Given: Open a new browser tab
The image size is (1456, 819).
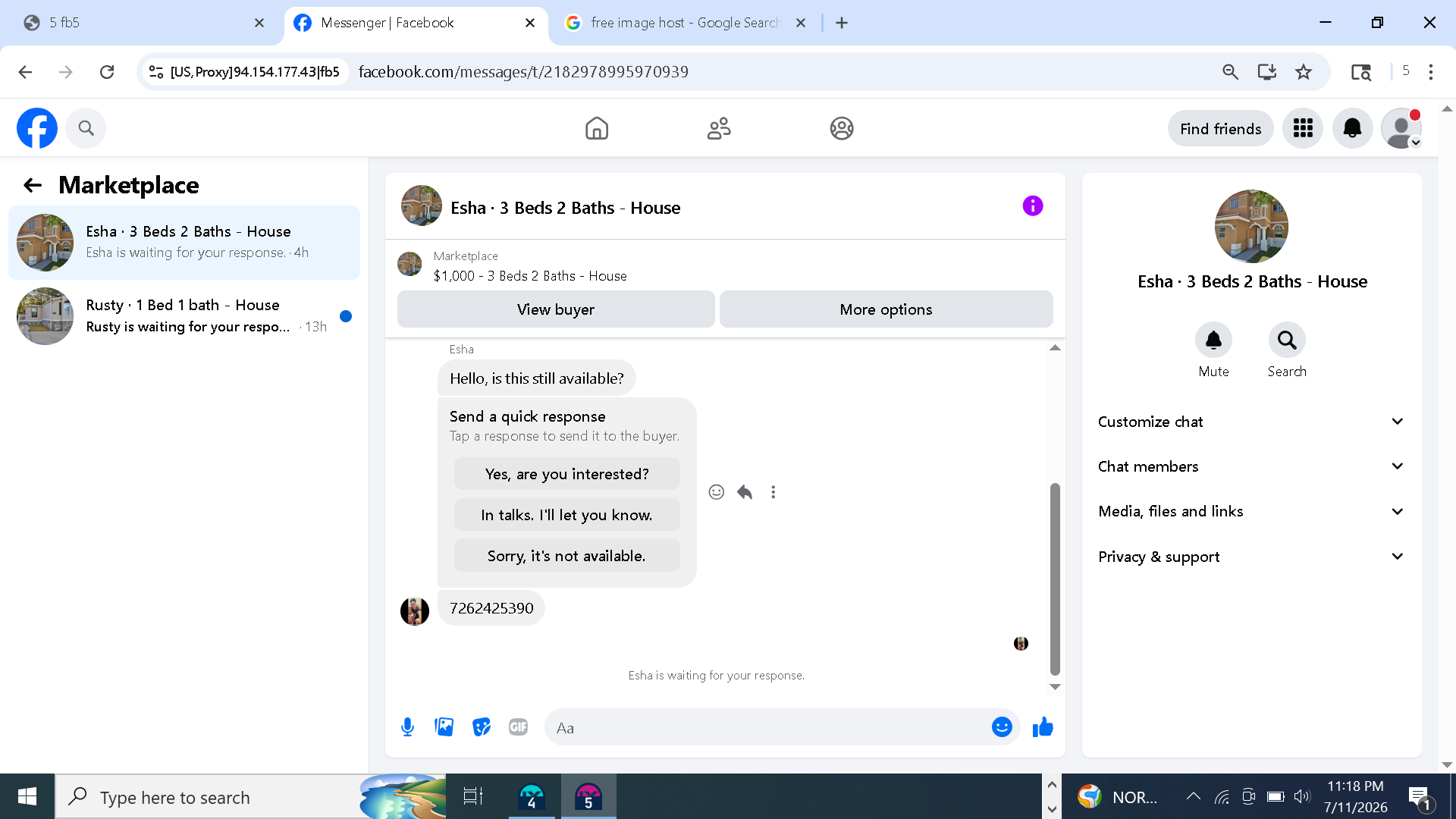Looking at the screenshot, I should coord(842,23).
